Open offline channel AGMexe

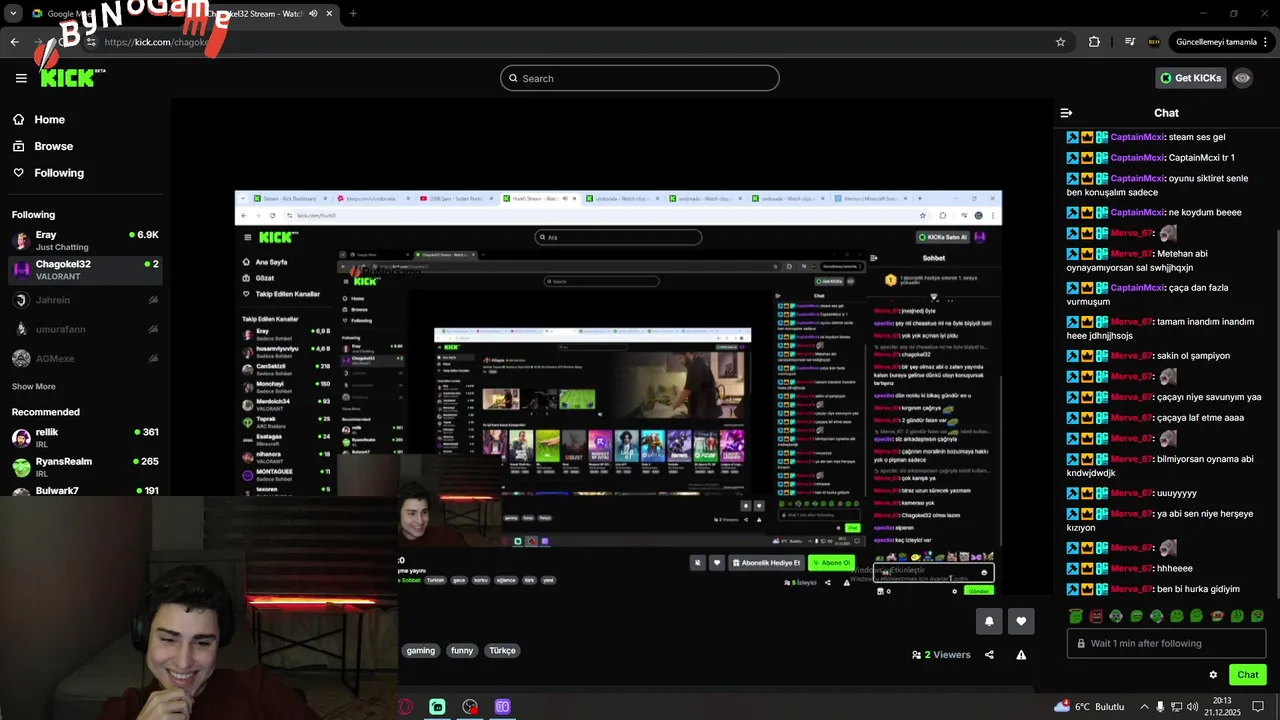click(x=85, y=358)
